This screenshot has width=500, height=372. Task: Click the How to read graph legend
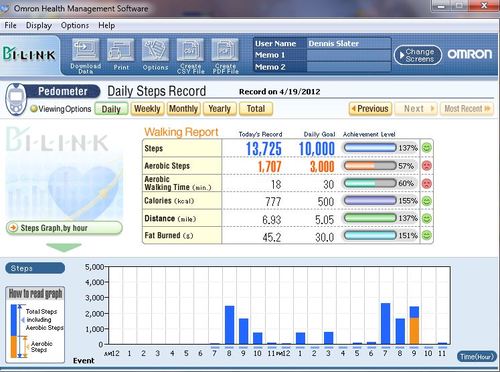pyautogui.click(x=35, y=324)
